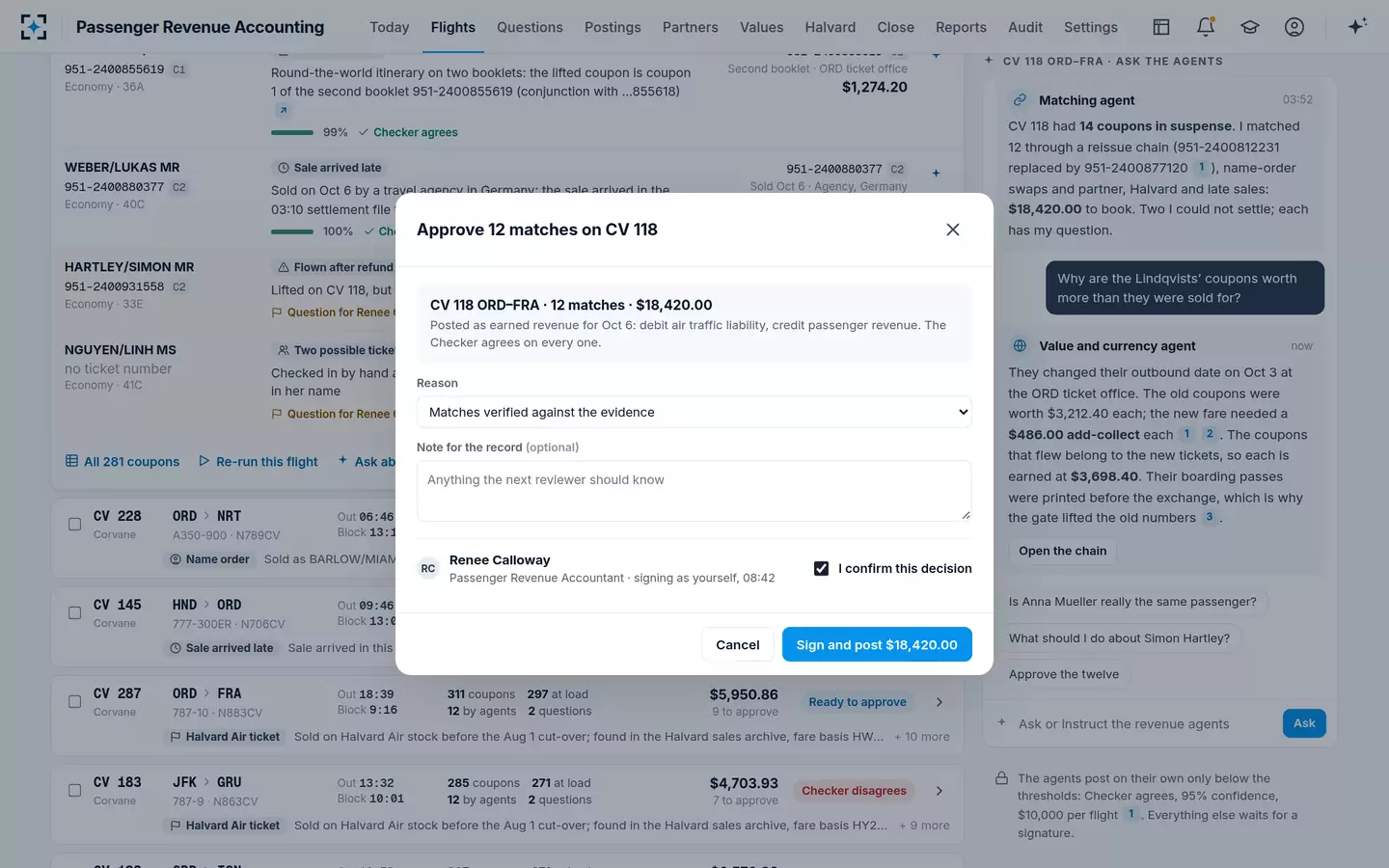The image size is (1389, 868).
Task: Open the user account icon
Action: (1294, 27)
